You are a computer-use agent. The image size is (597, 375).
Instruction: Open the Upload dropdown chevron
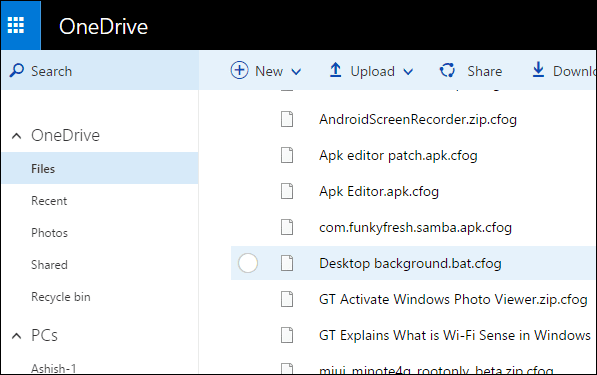(408, 72)
